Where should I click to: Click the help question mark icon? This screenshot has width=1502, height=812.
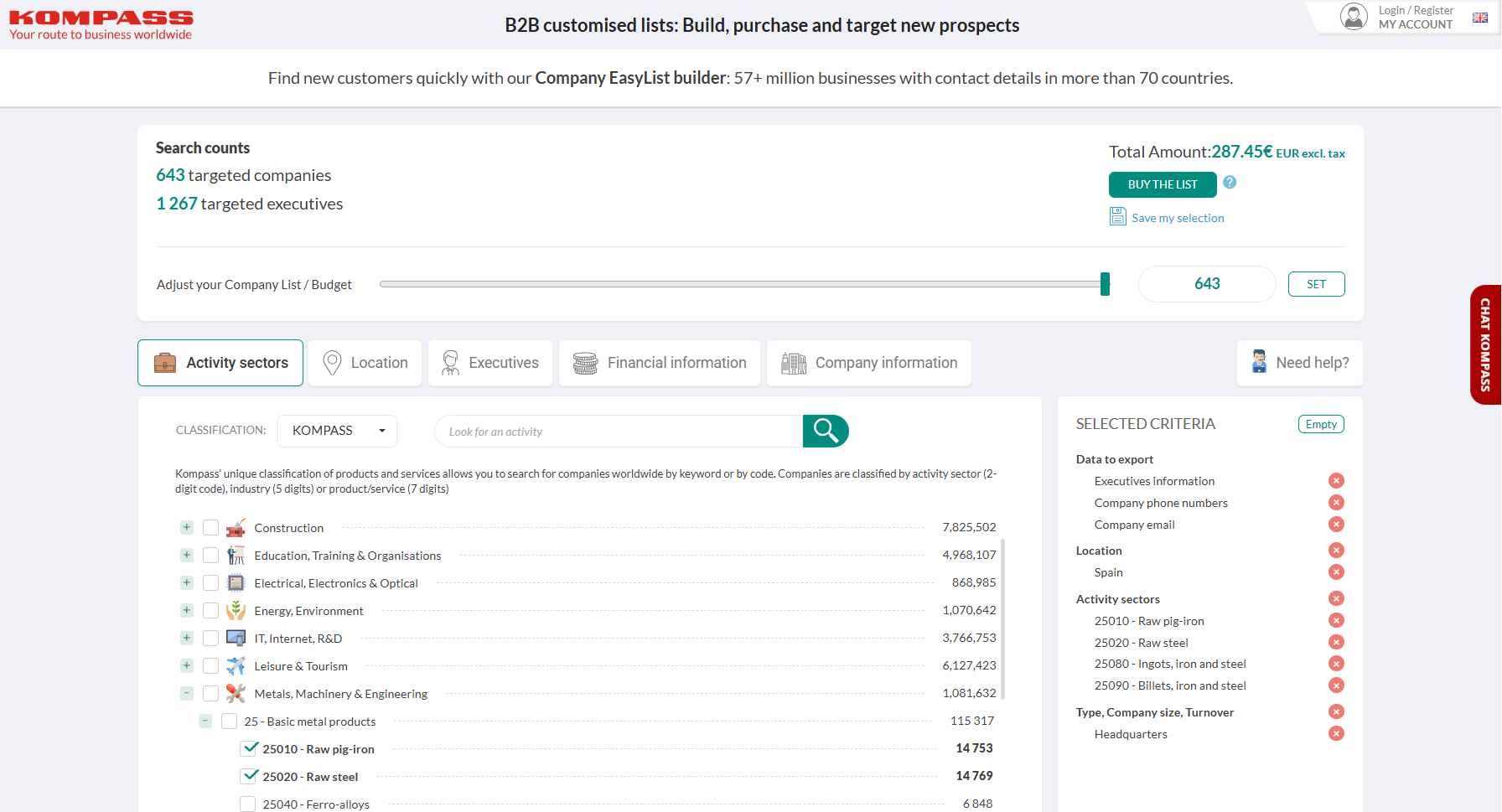(x=1230, y=183)
